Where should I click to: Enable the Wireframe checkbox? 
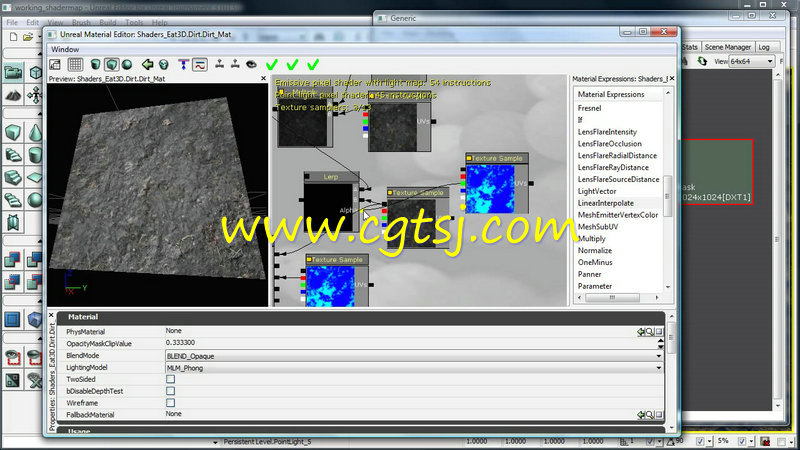click(170, 403)
